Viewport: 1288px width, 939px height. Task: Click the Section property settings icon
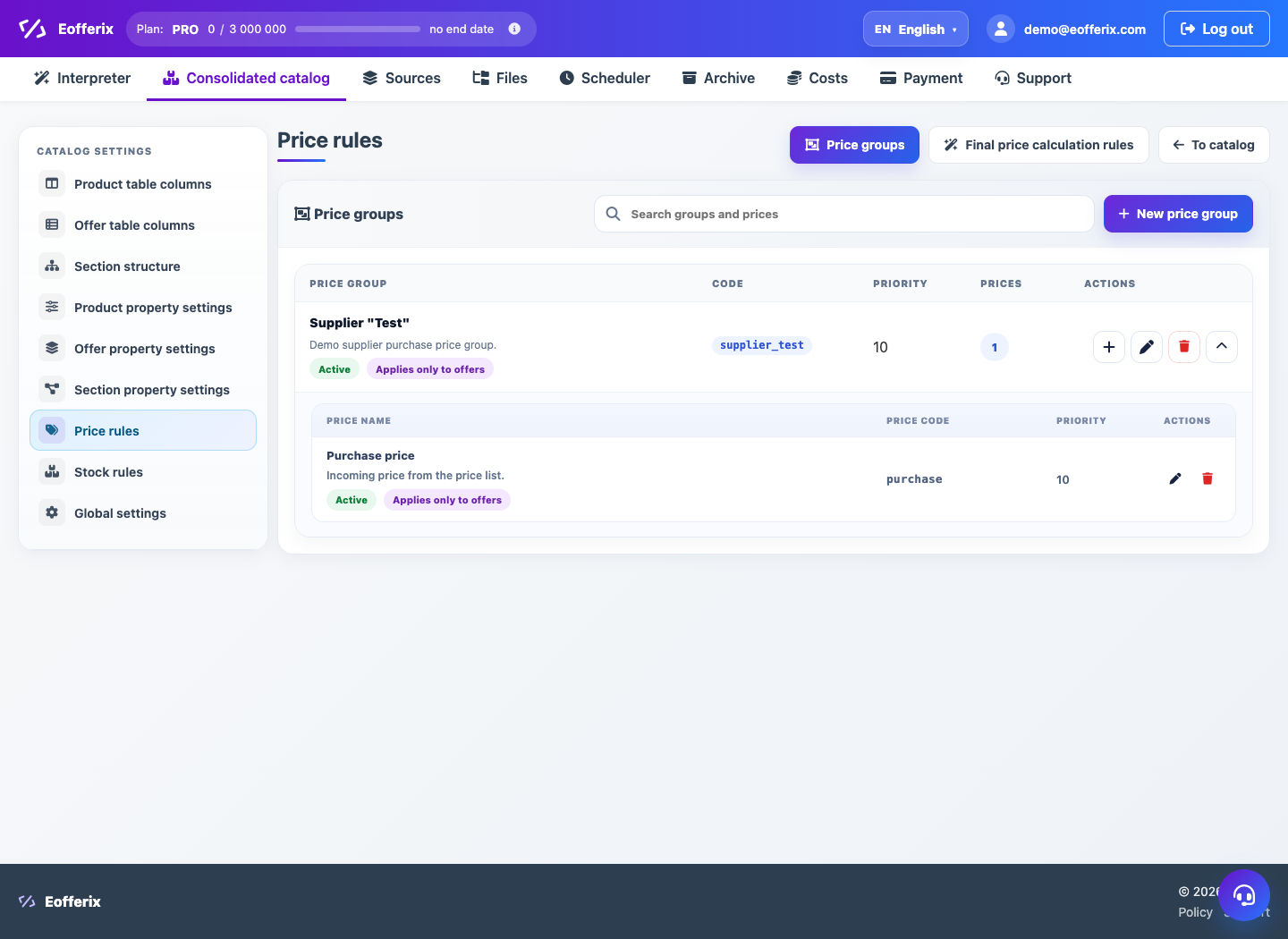pyautogui.click(x=52, y=389)
